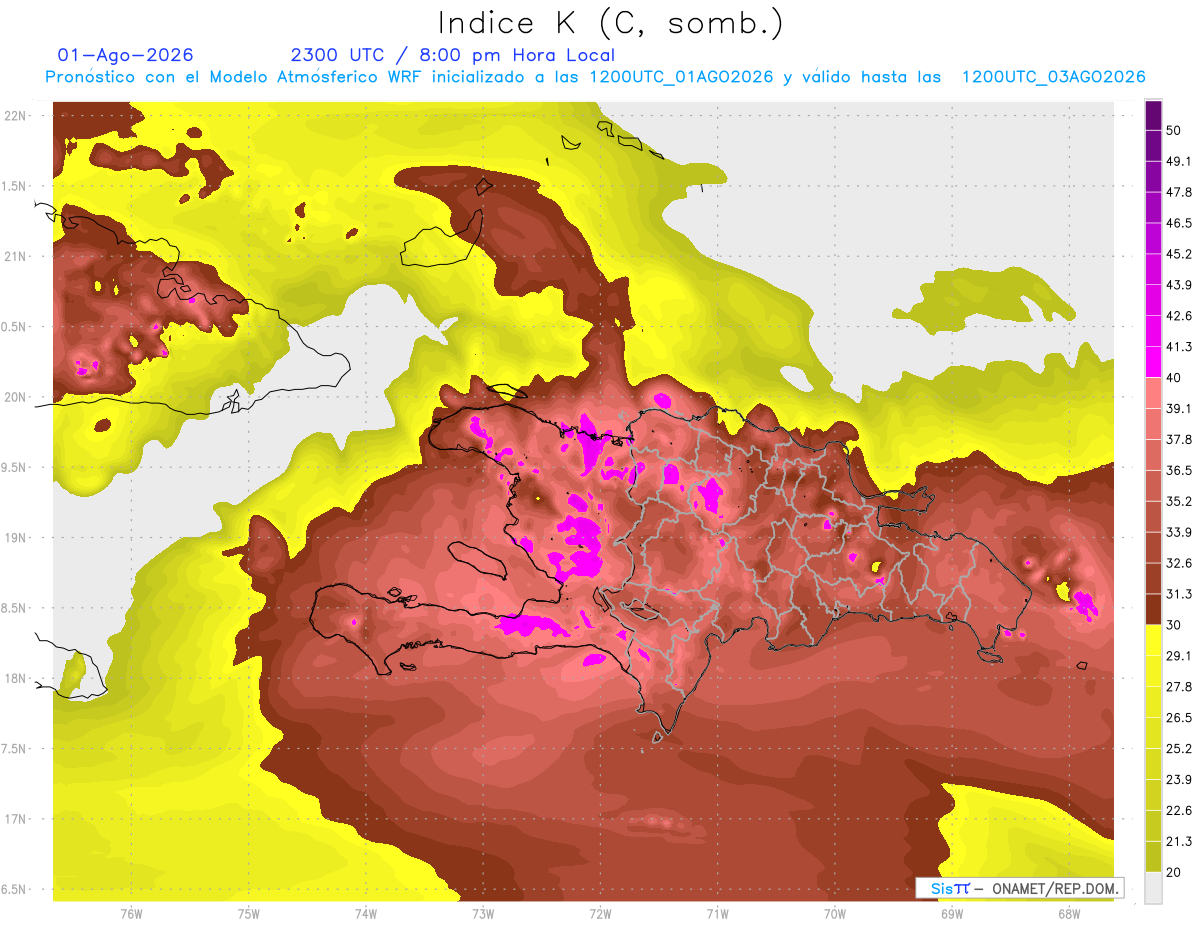Click the '19N' latitude axis label
1200x927 pixels.
[x=16, y=537]
